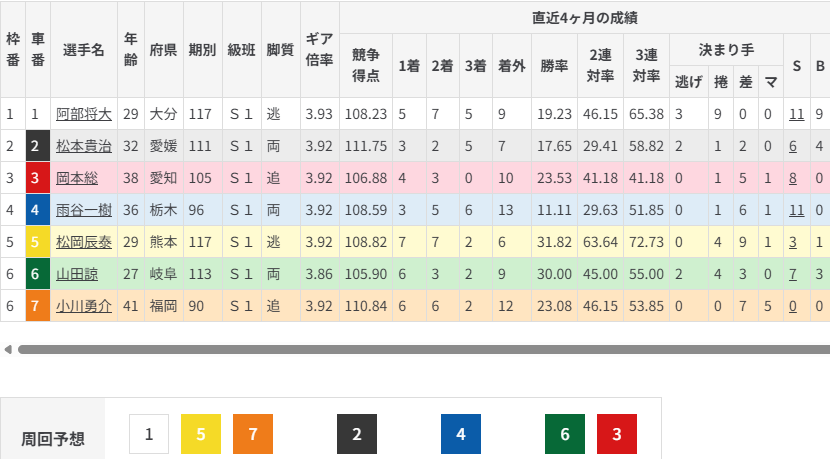
Task: Click the 岡本総 rider name link
Action: (x=76, y=178)
